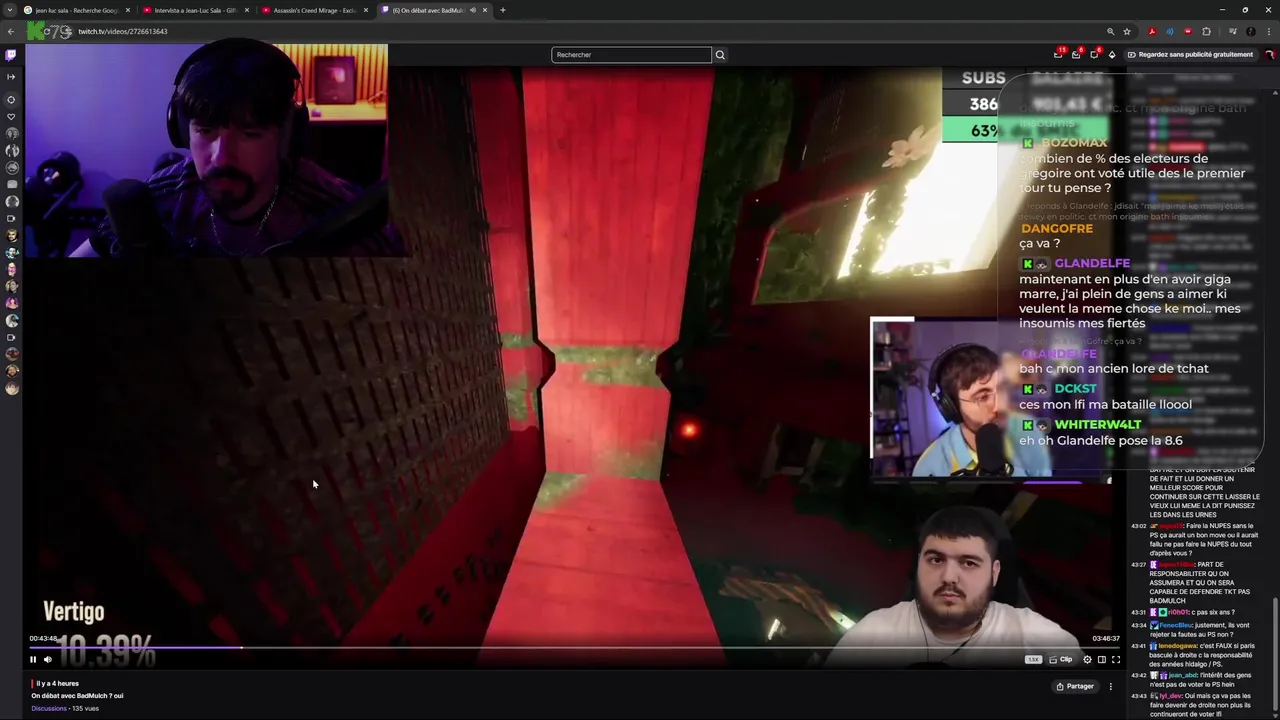Screen dimensions: 1280x720
Task: Open the more options menu beside Partager
Action: pos(1110,686)
